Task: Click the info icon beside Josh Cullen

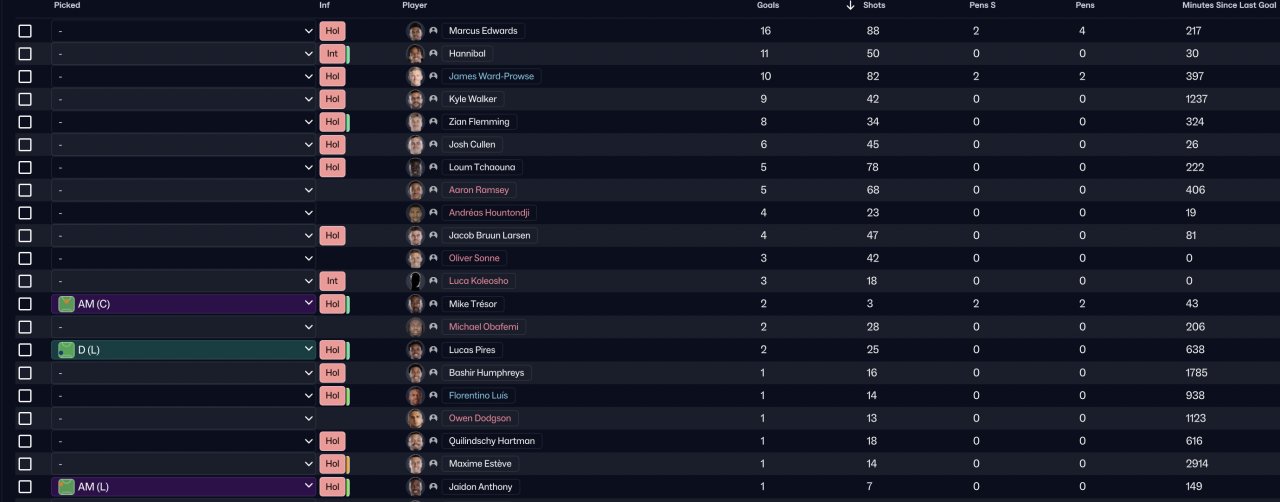Action: tap(433, 145)
